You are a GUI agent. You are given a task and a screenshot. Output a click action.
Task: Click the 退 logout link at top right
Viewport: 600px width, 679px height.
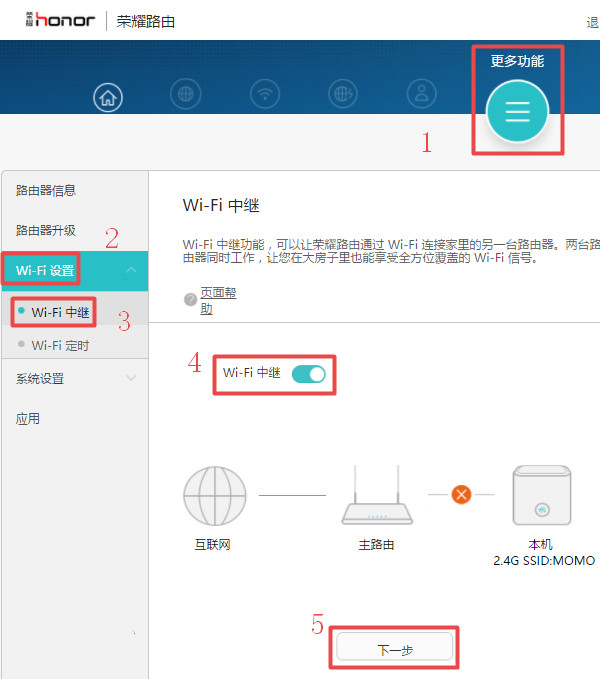[593, 23]
